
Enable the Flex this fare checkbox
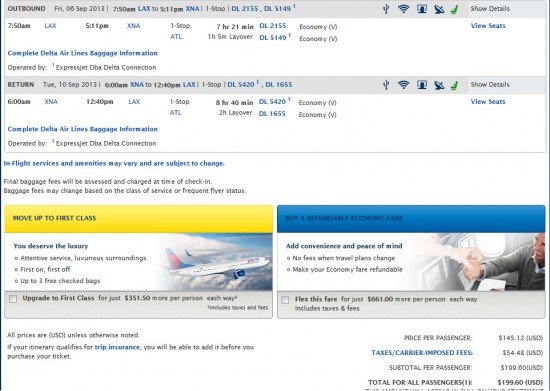[x=285, y=300]
